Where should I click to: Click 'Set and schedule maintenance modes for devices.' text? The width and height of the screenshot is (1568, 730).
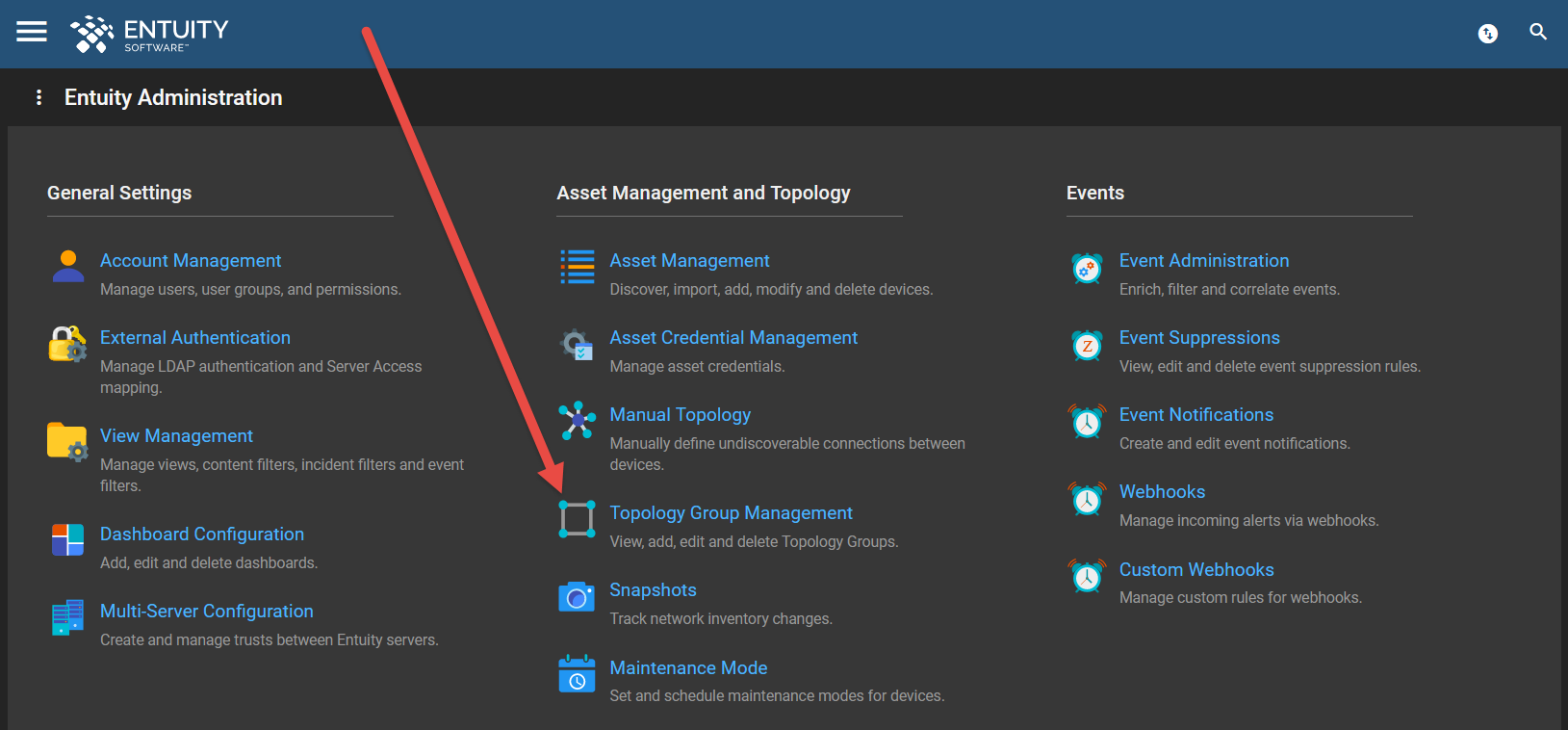(x=777, y=696)
